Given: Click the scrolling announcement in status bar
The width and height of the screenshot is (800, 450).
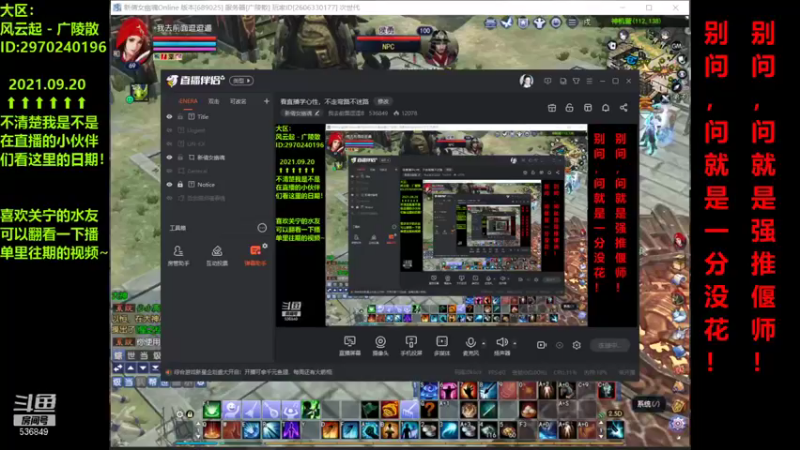Looking at the screenshot, I should [253, 372].
